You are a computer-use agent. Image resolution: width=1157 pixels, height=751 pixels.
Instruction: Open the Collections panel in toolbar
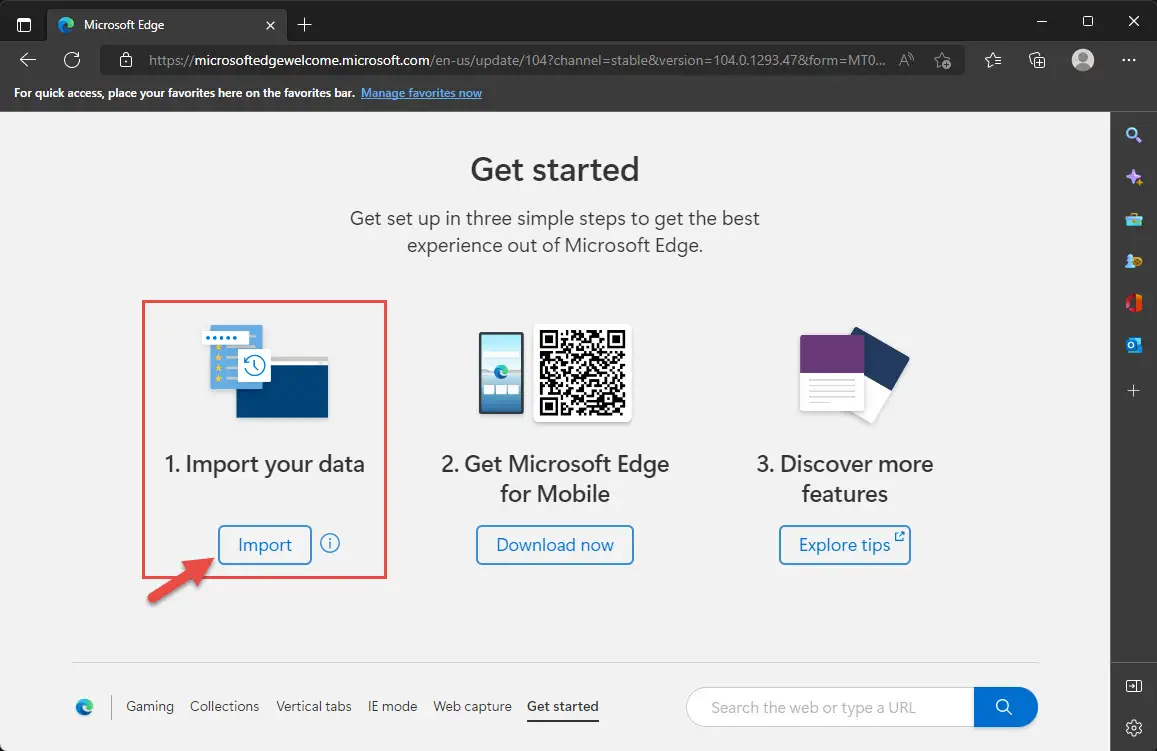coord(1037,60)
